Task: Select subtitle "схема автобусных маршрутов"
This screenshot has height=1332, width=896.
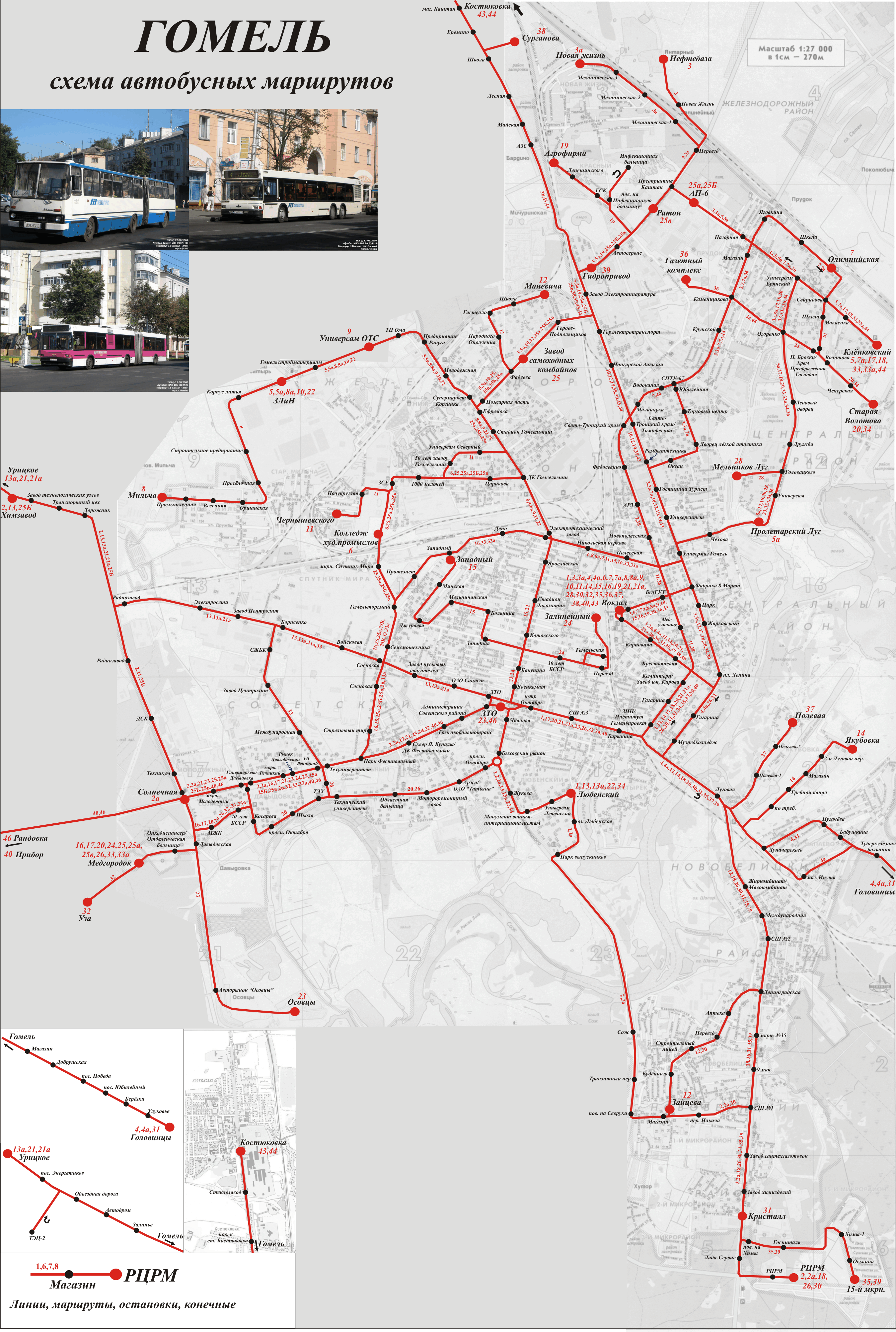Action: [x=221, y=82]
